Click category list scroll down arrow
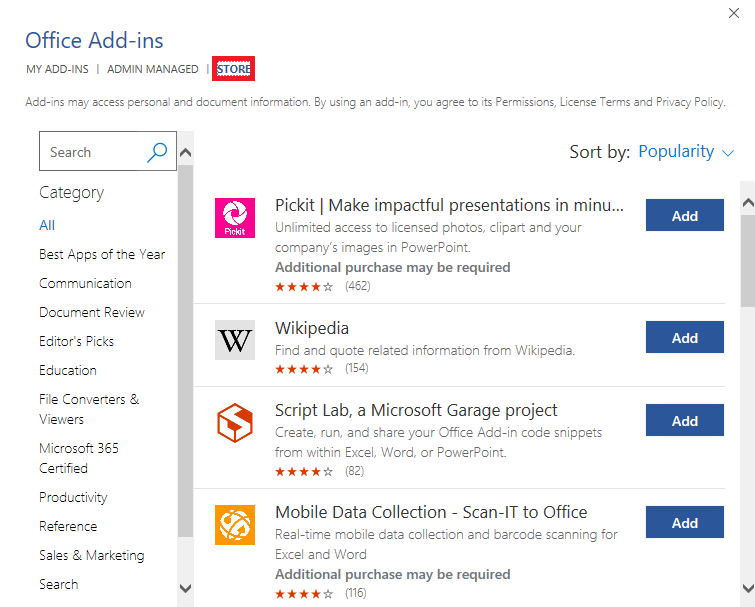The image size is (755, 607). [185, 588]
